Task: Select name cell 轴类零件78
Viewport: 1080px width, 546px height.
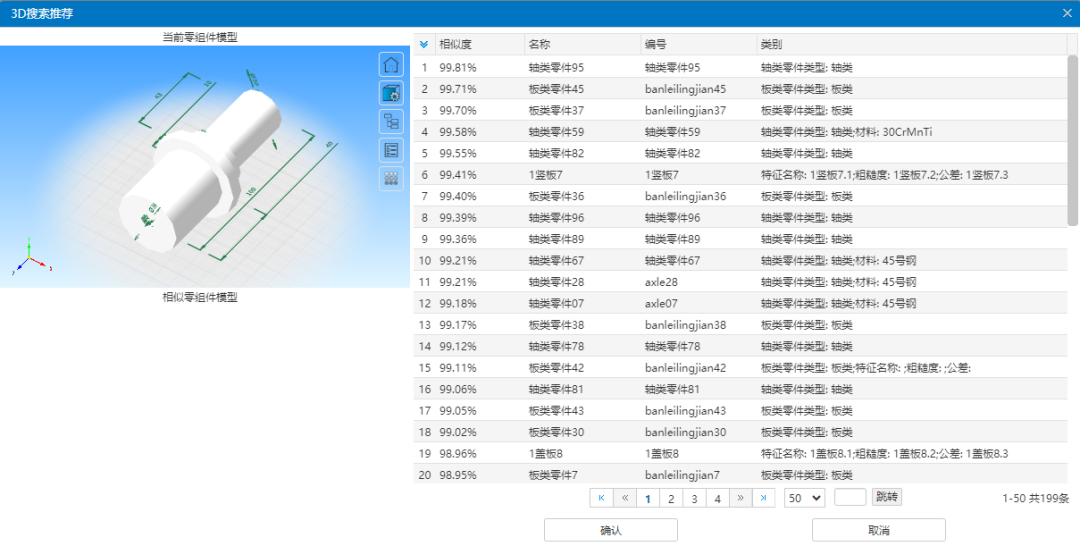Action: coord(582,346)
